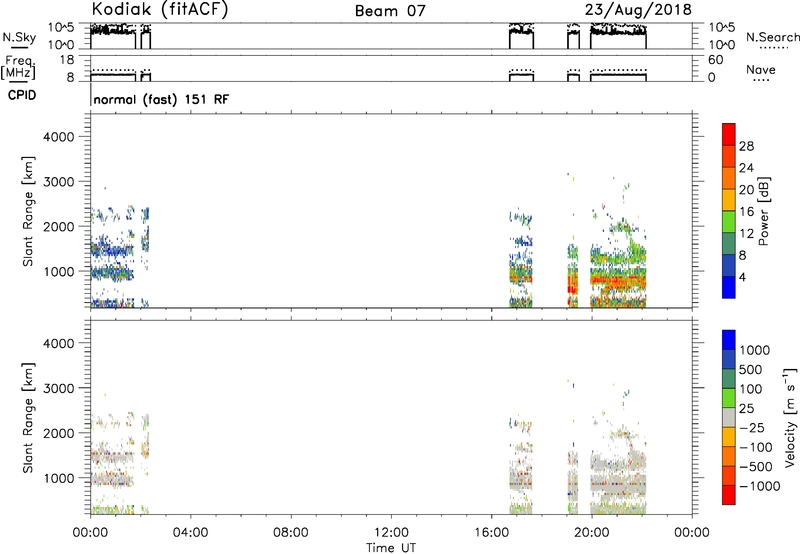This screenshot has height=554, width=800.
Task: Click the 10^0 tick beside N.Sky
Action: 61,45
